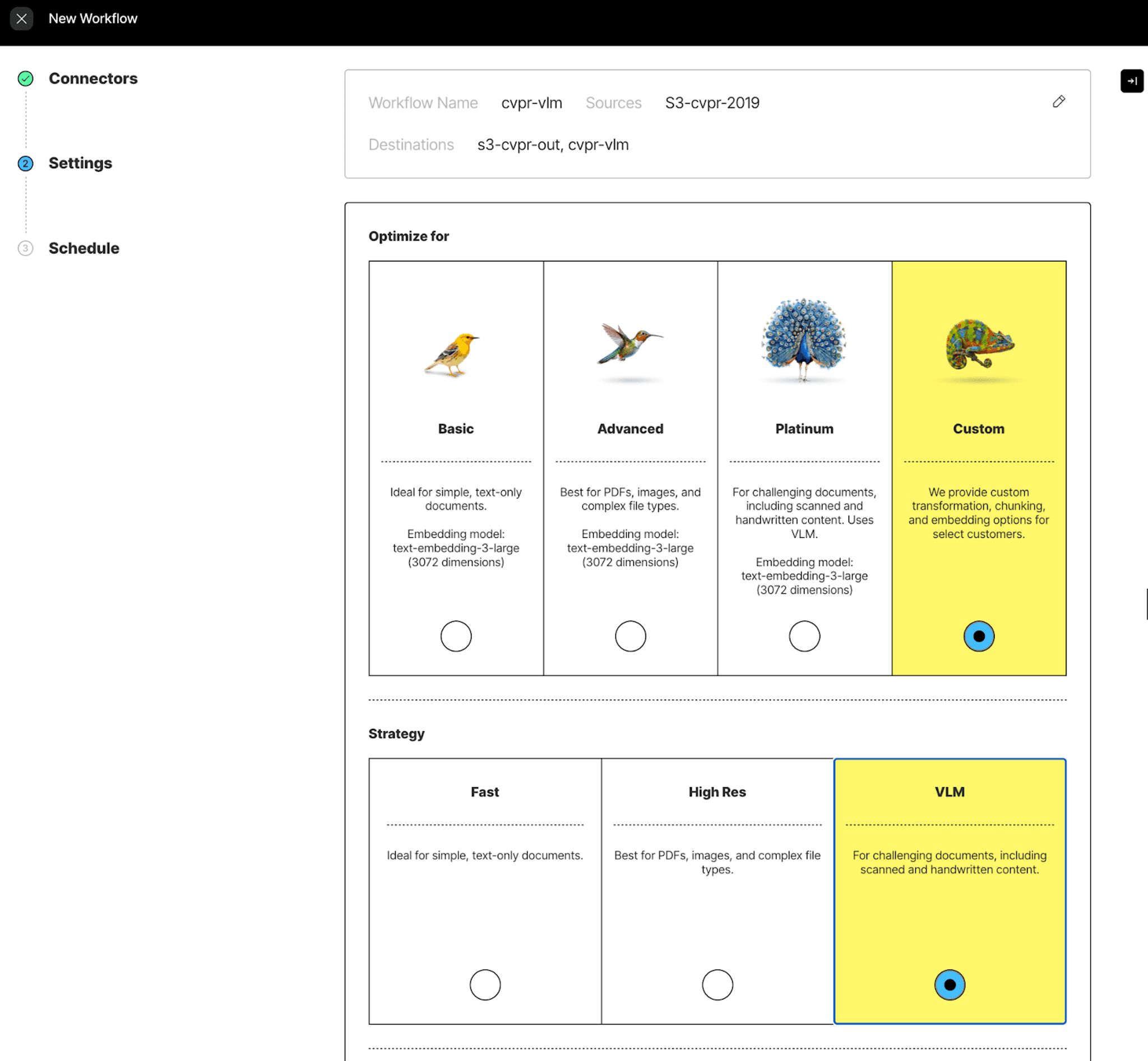Click the Platinum card title
1148x1061 pixels.
(804, 429)
